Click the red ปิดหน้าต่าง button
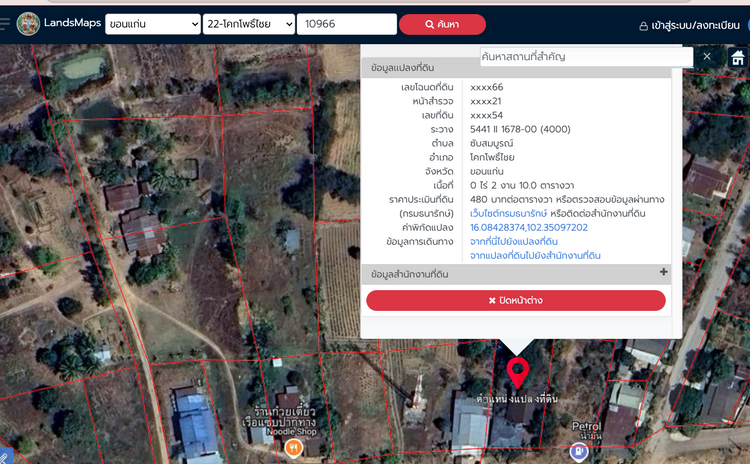Screen dimensions: 750x464 516,300
